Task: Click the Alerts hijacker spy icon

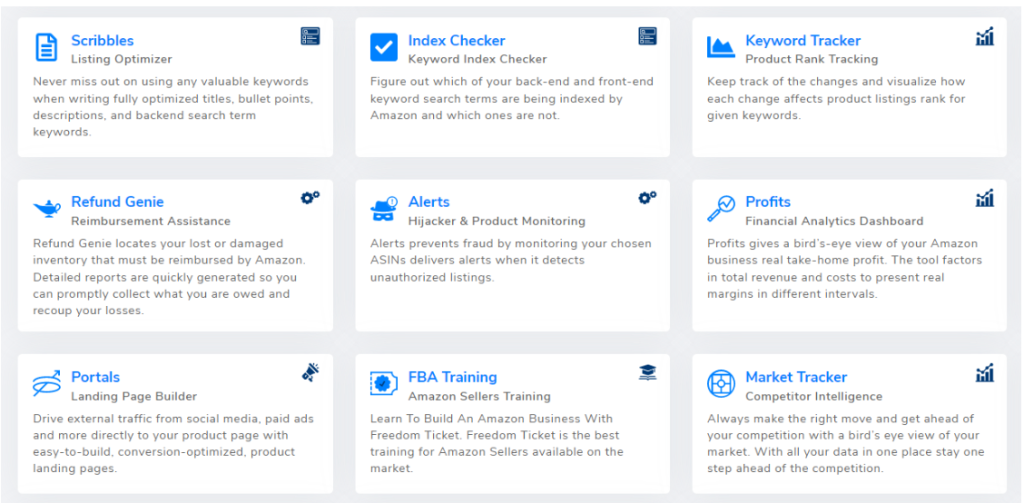Action: 383,209
